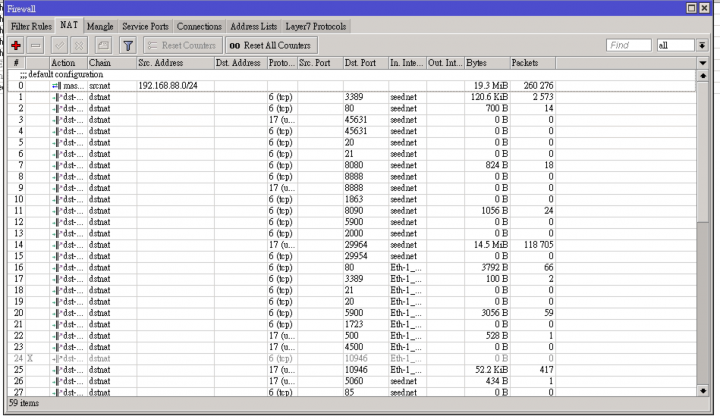This screenshot has width=720, height=419.
Task: Click 19.3 MiB bytes value
Action: point(491,86)
